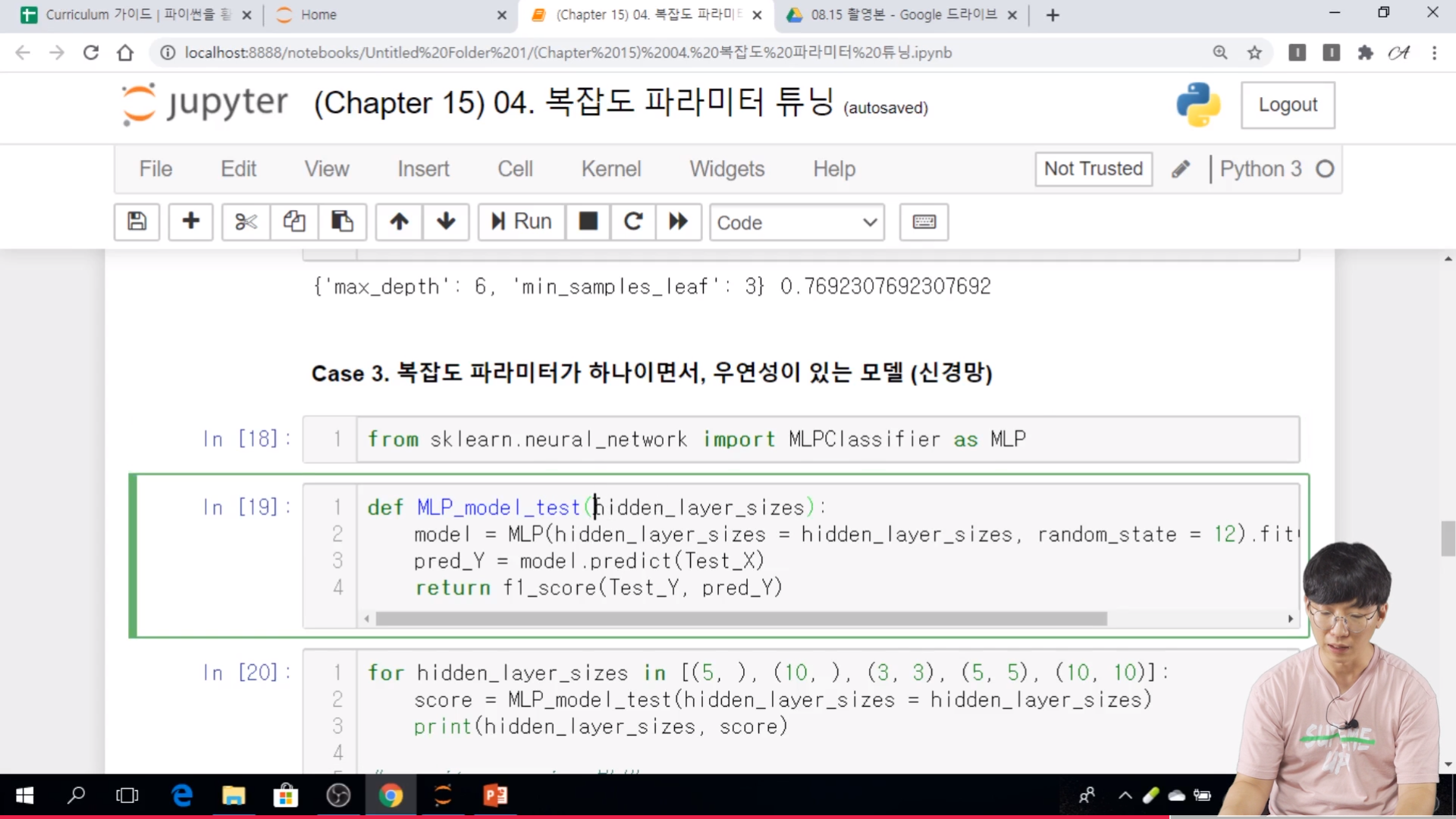
Task: Open the Kernel menu
Action: tap(610, 168)
